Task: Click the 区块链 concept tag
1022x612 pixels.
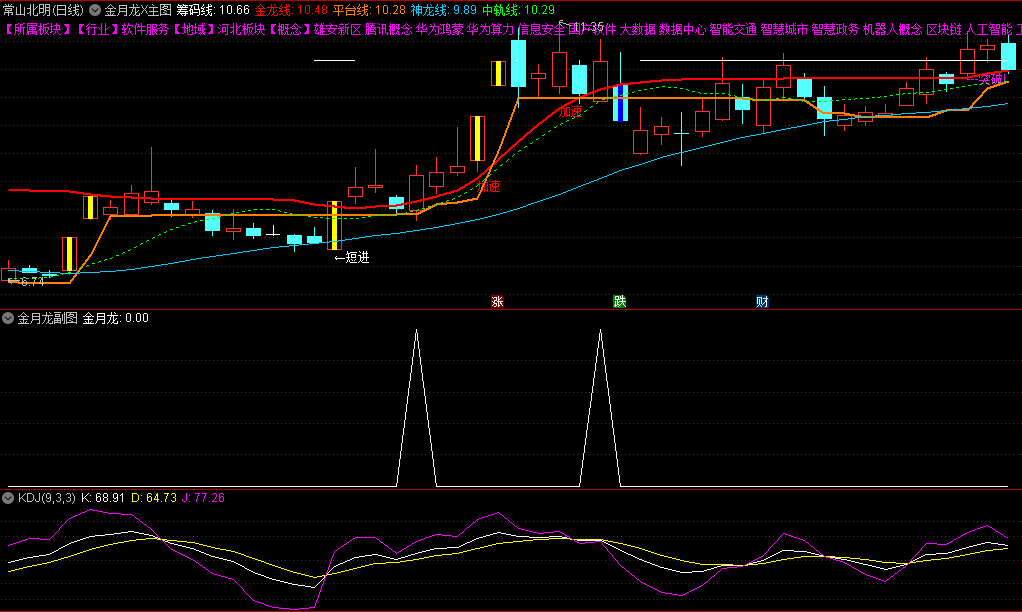Action: tap(944, 29)
